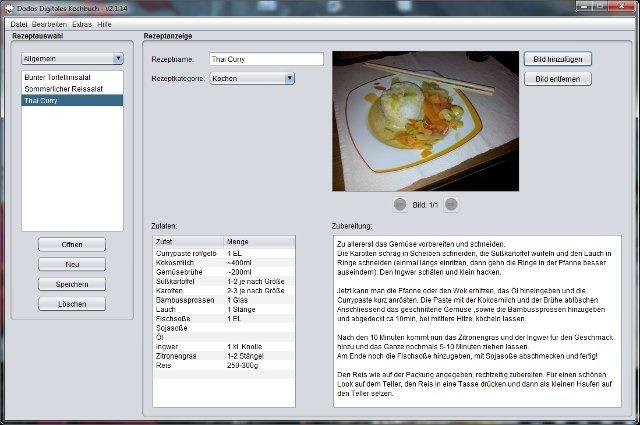Select the Gemüsebrühe ingredient cell
The width and height of the screenshot is (640, 425).
pos(189,272)
